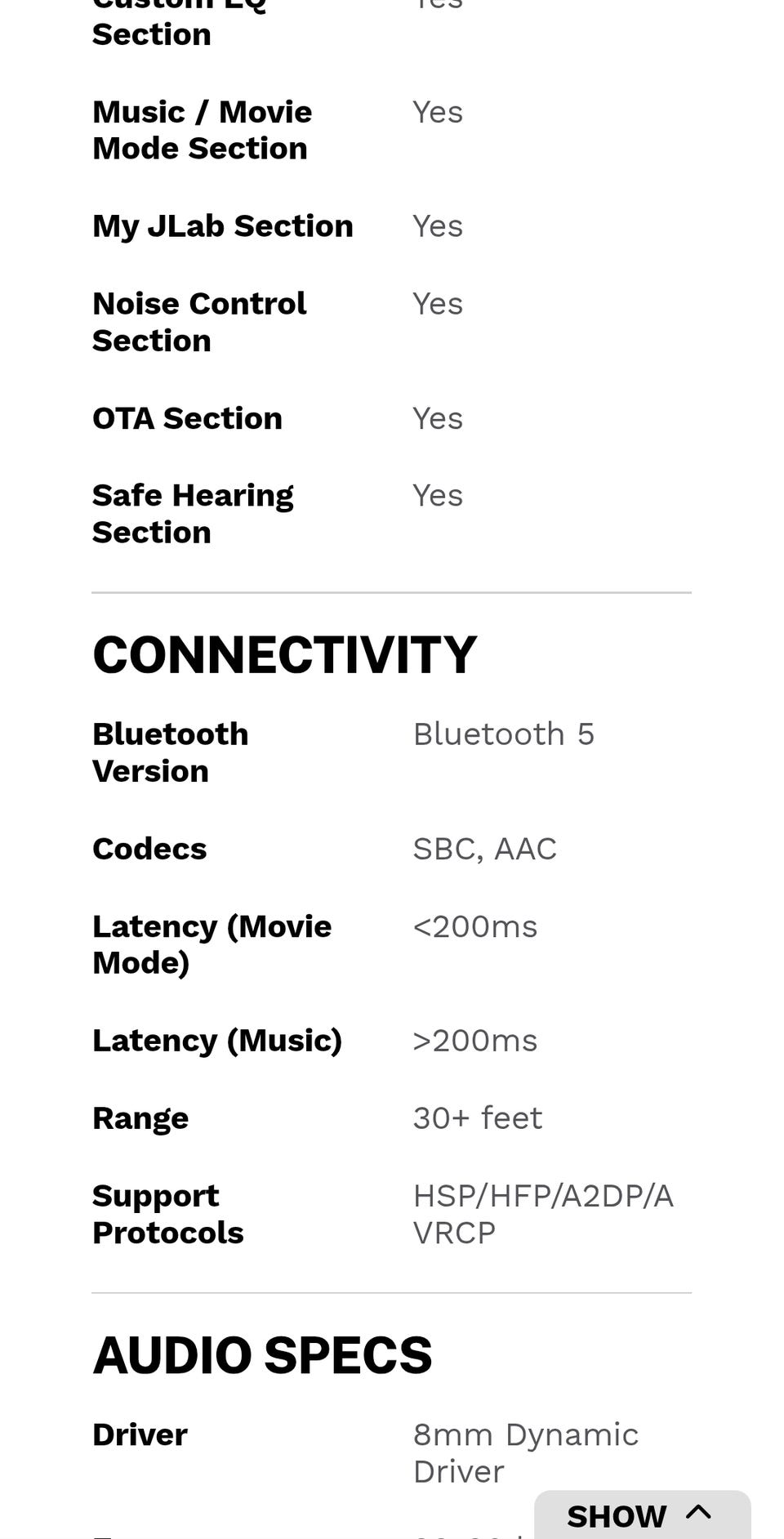Click the HSP/HFP/A2DP/AVRCP protocols value

click(542, 1214)
